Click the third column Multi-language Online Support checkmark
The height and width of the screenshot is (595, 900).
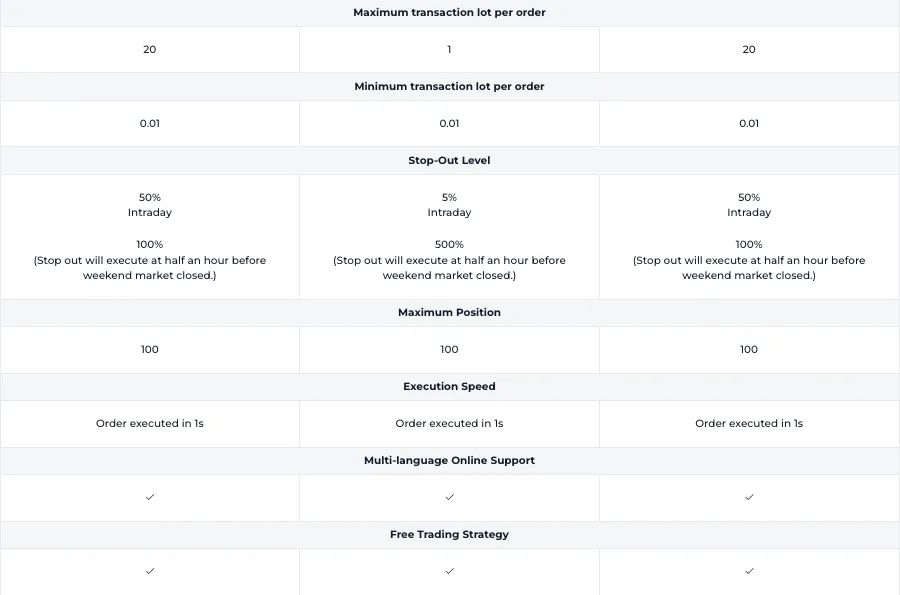[x=749, y=497]
